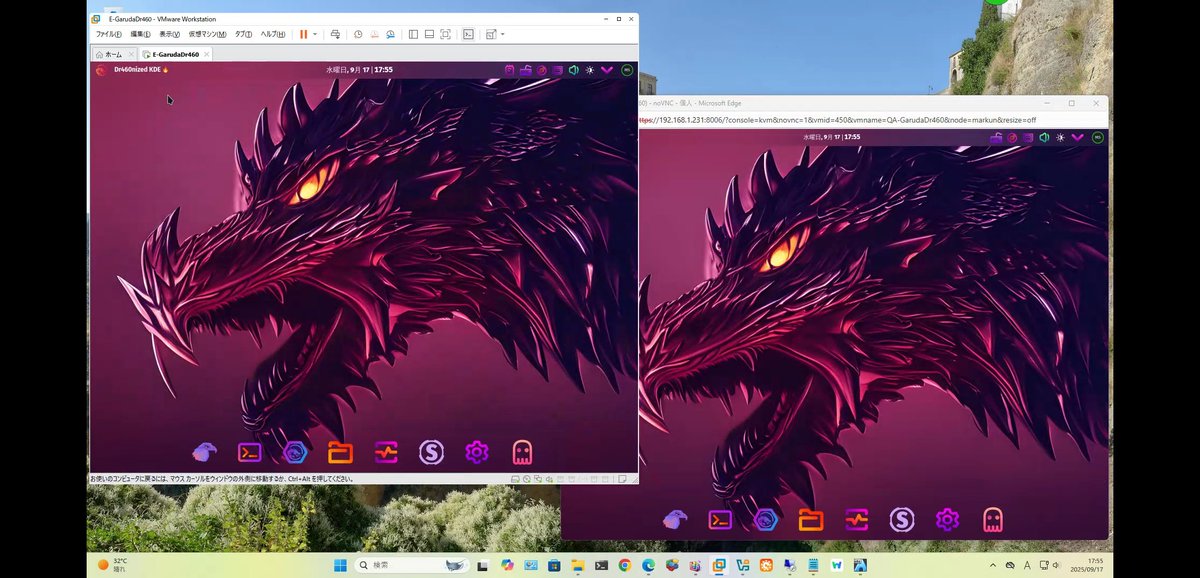Image resolution: width=1200 pixels, height=578 pixels.
Task: Launch the hexagon browser dock icon in VMware guest
Action: point(295,453)
